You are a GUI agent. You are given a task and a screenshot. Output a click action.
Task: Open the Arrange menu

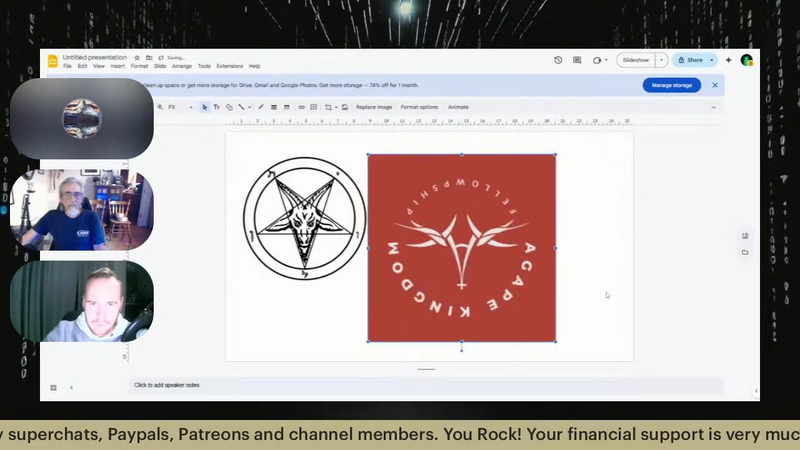[182, 66]
